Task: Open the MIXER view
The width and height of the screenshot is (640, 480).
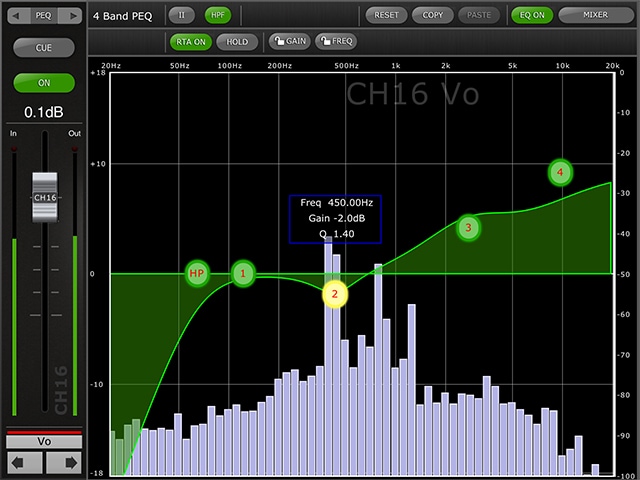Action: point(595,15)
